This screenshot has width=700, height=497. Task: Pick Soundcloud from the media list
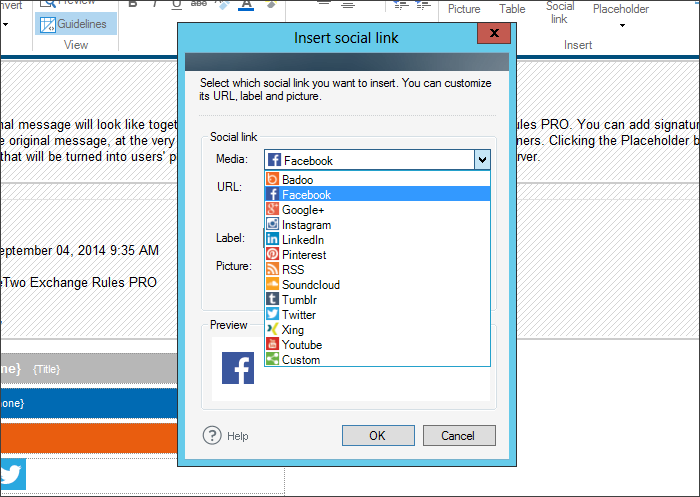click(x=310, y=285)
